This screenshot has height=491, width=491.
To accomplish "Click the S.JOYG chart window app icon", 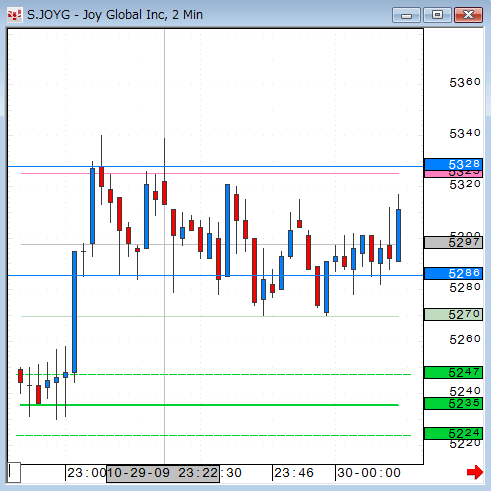I will 14,15.
